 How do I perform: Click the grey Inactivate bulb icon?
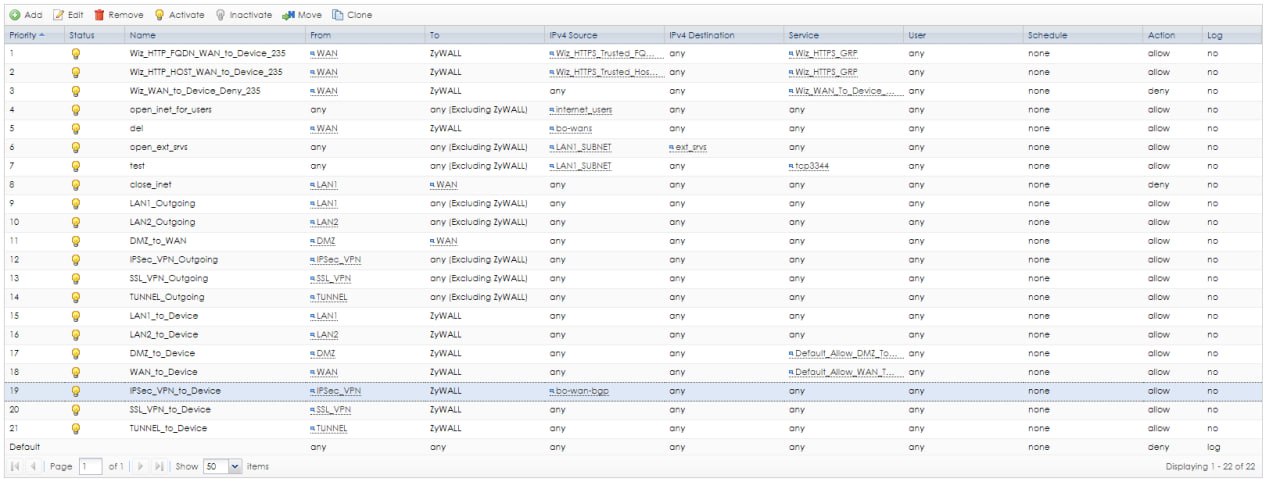coord(220,15)
